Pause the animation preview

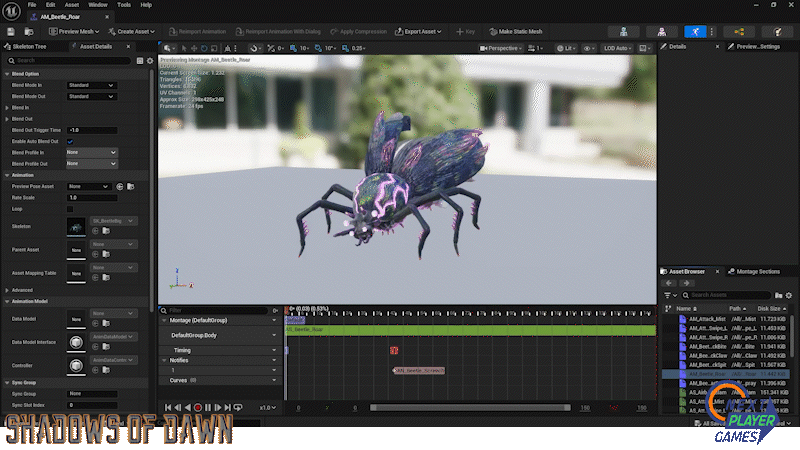pyautogui.click(x=208, y=408)
